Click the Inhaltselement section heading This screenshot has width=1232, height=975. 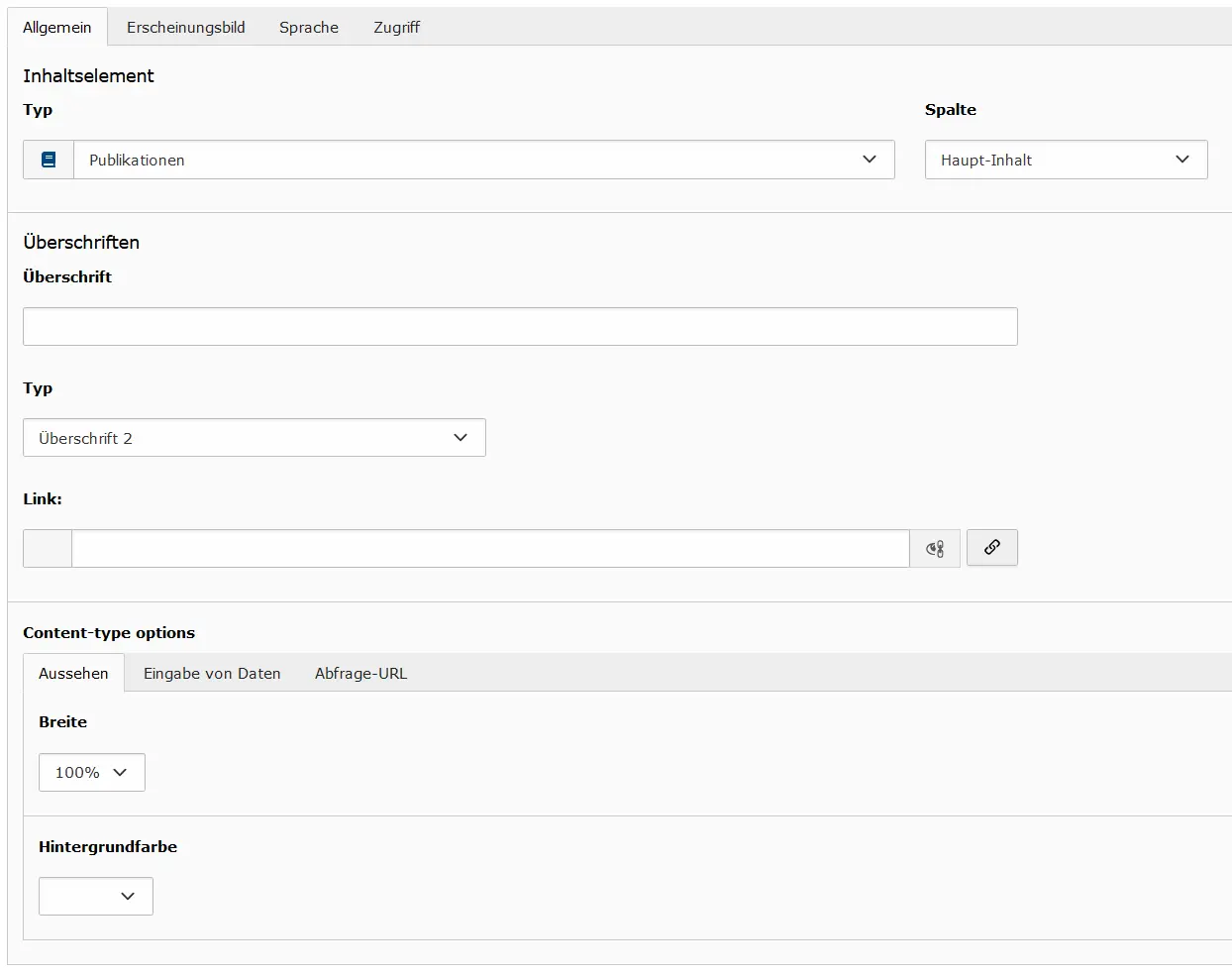coord(88,75)
